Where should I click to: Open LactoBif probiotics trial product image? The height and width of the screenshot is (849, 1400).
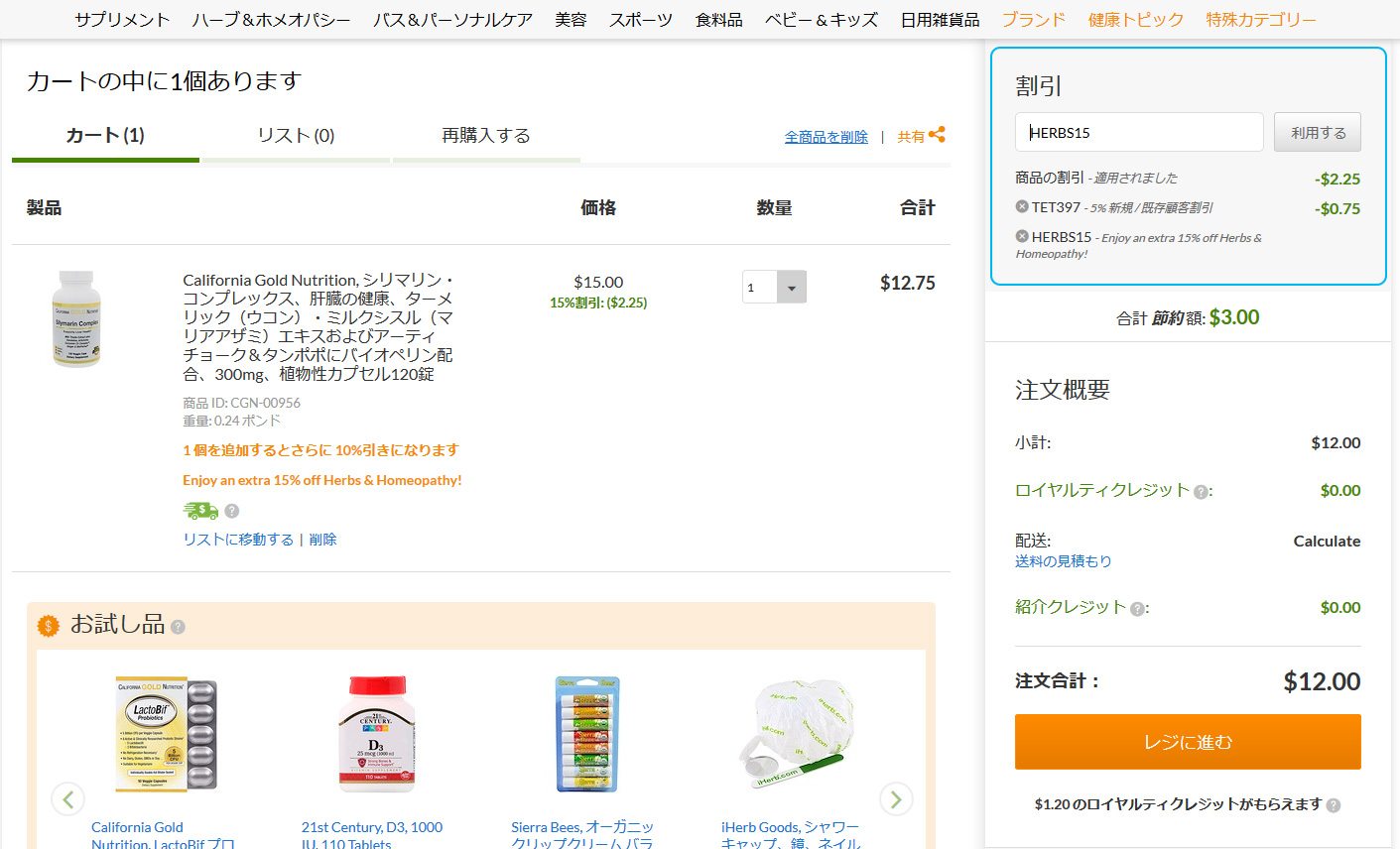pyautogui.click(x=166, y=735)
